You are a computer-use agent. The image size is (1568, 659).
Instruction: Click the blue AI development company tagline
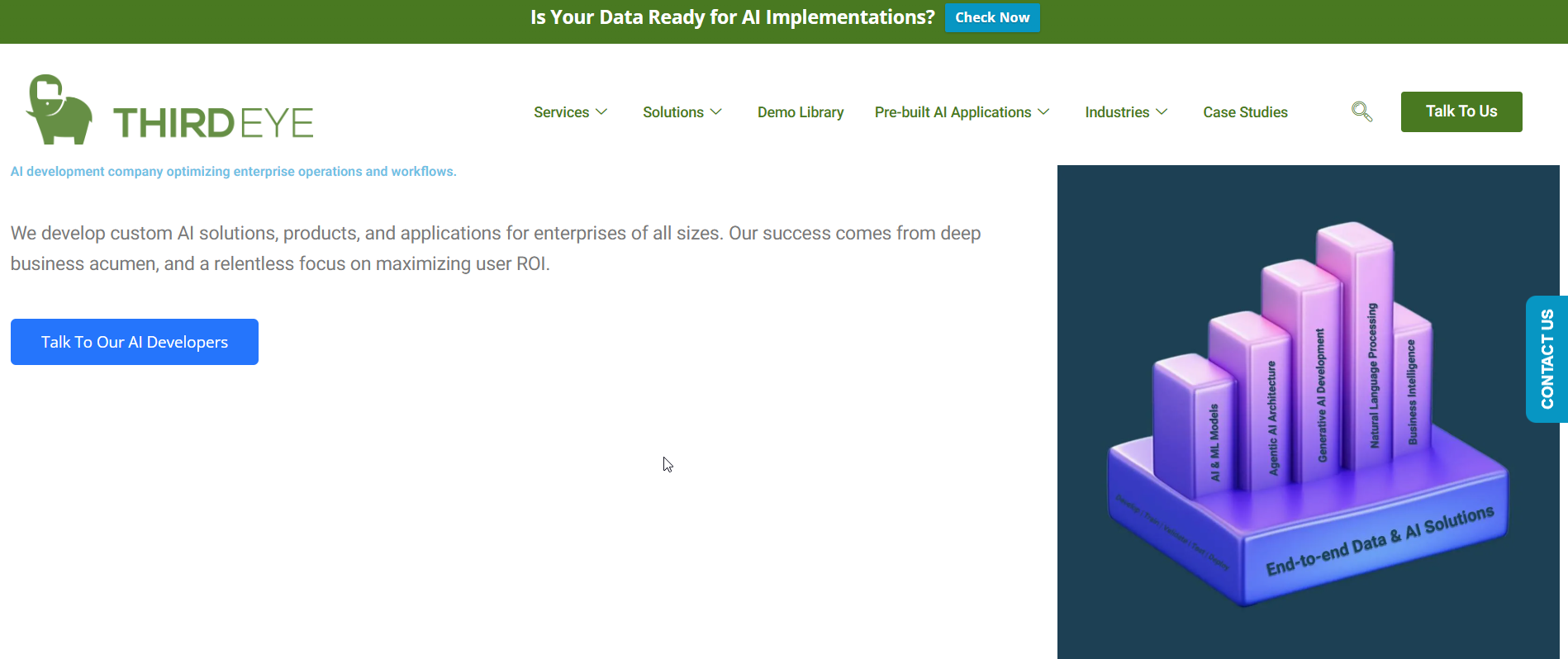pyautogui.click(x=233, y=172)
